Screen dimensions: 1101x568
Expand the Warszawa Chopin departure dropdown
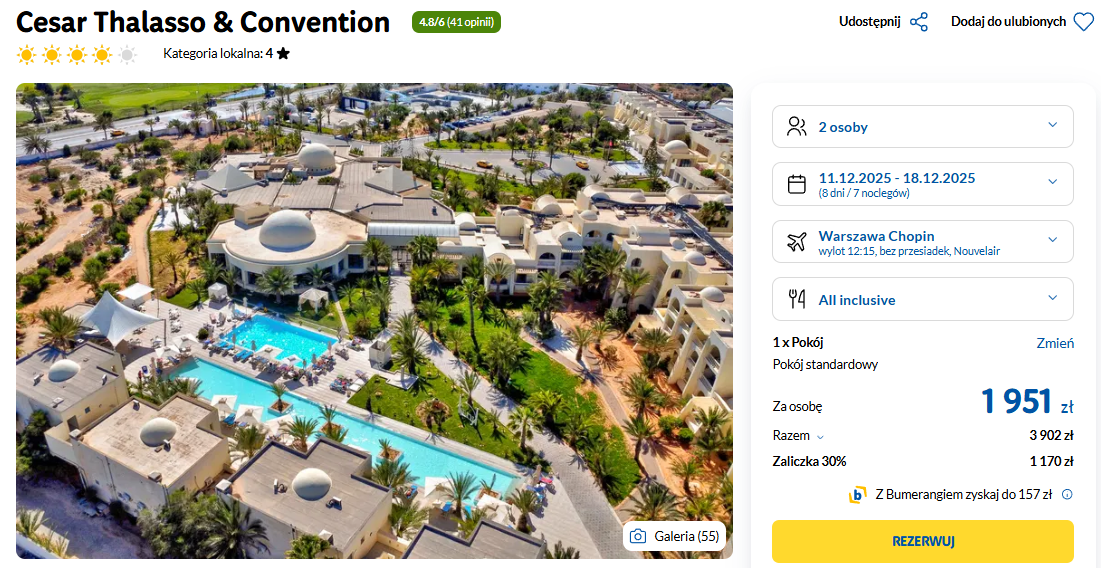pos(1052,240)
